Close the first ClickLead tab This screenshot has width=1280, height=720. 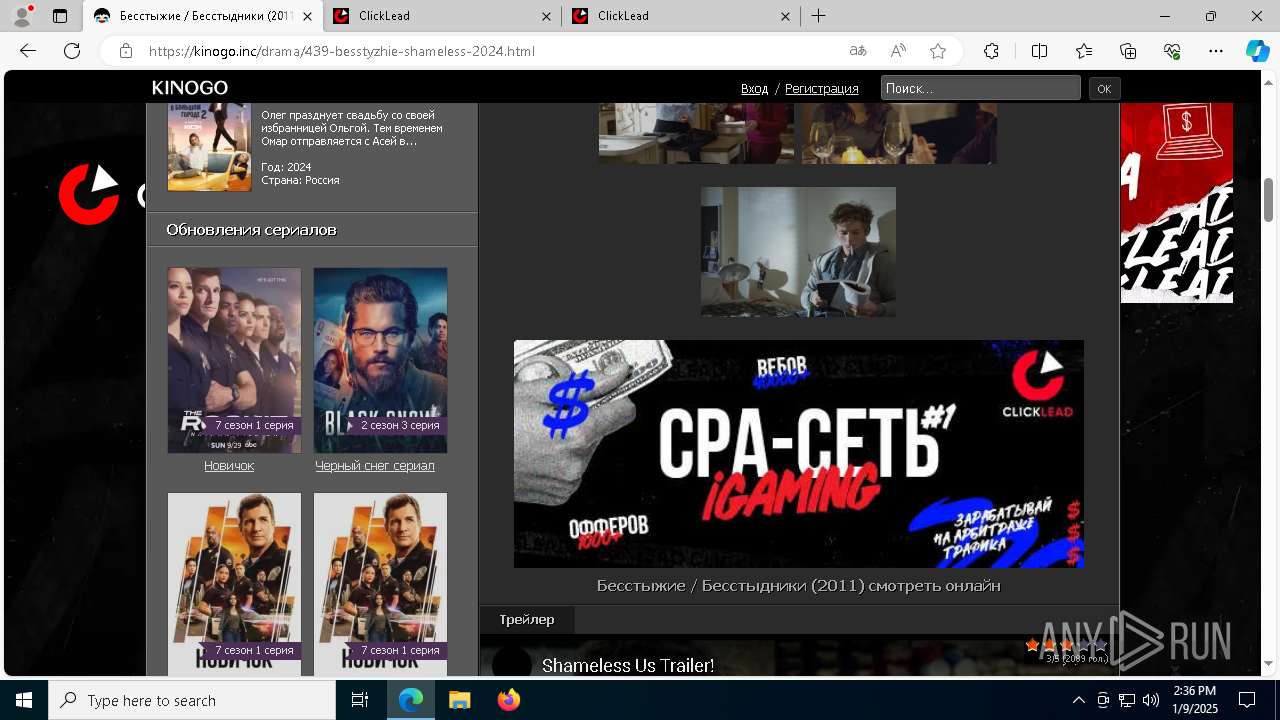tap(547, 16)
